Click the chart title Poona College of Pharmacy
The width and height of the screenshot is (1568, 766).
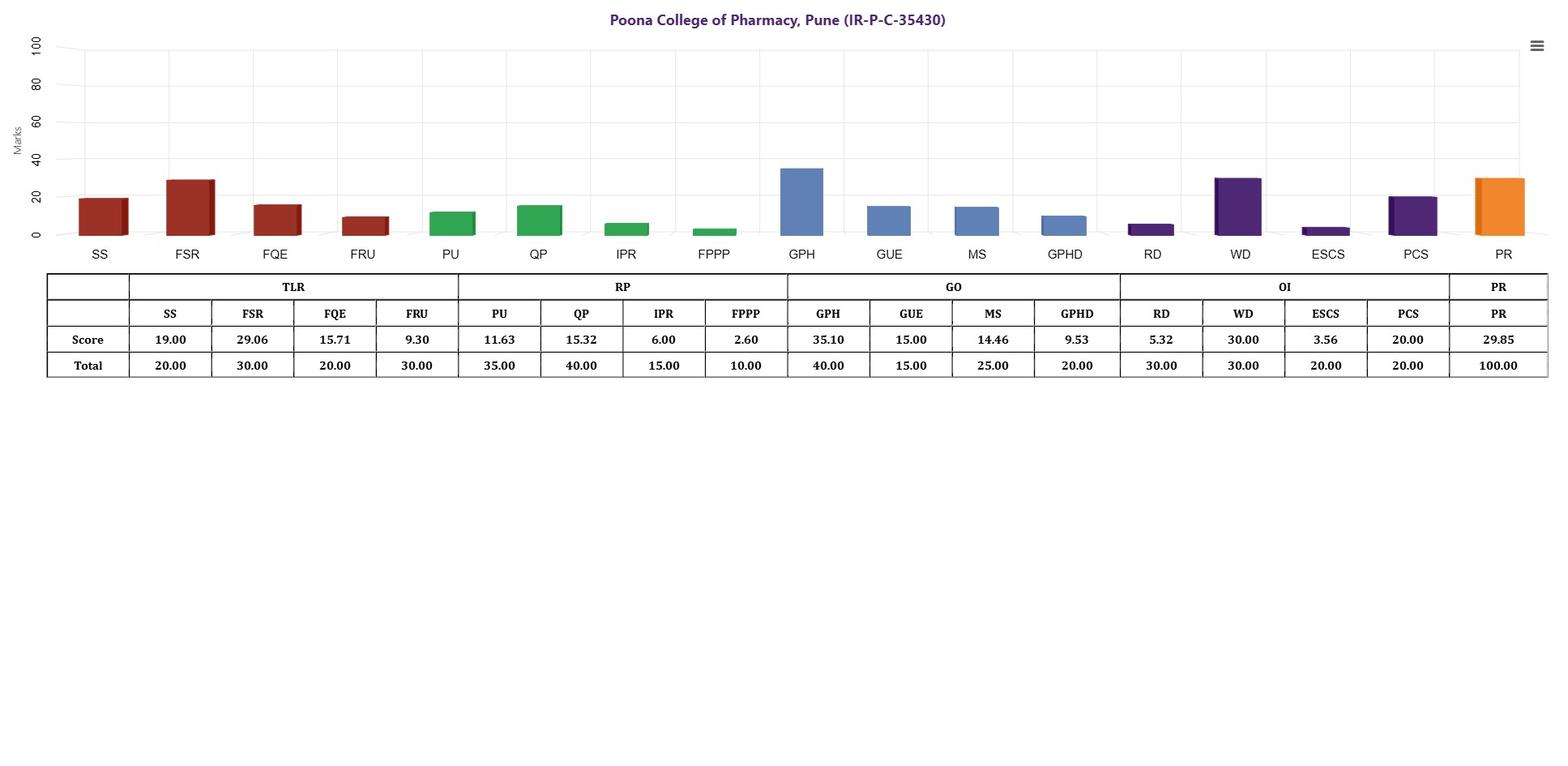click(x=777, y=20)
